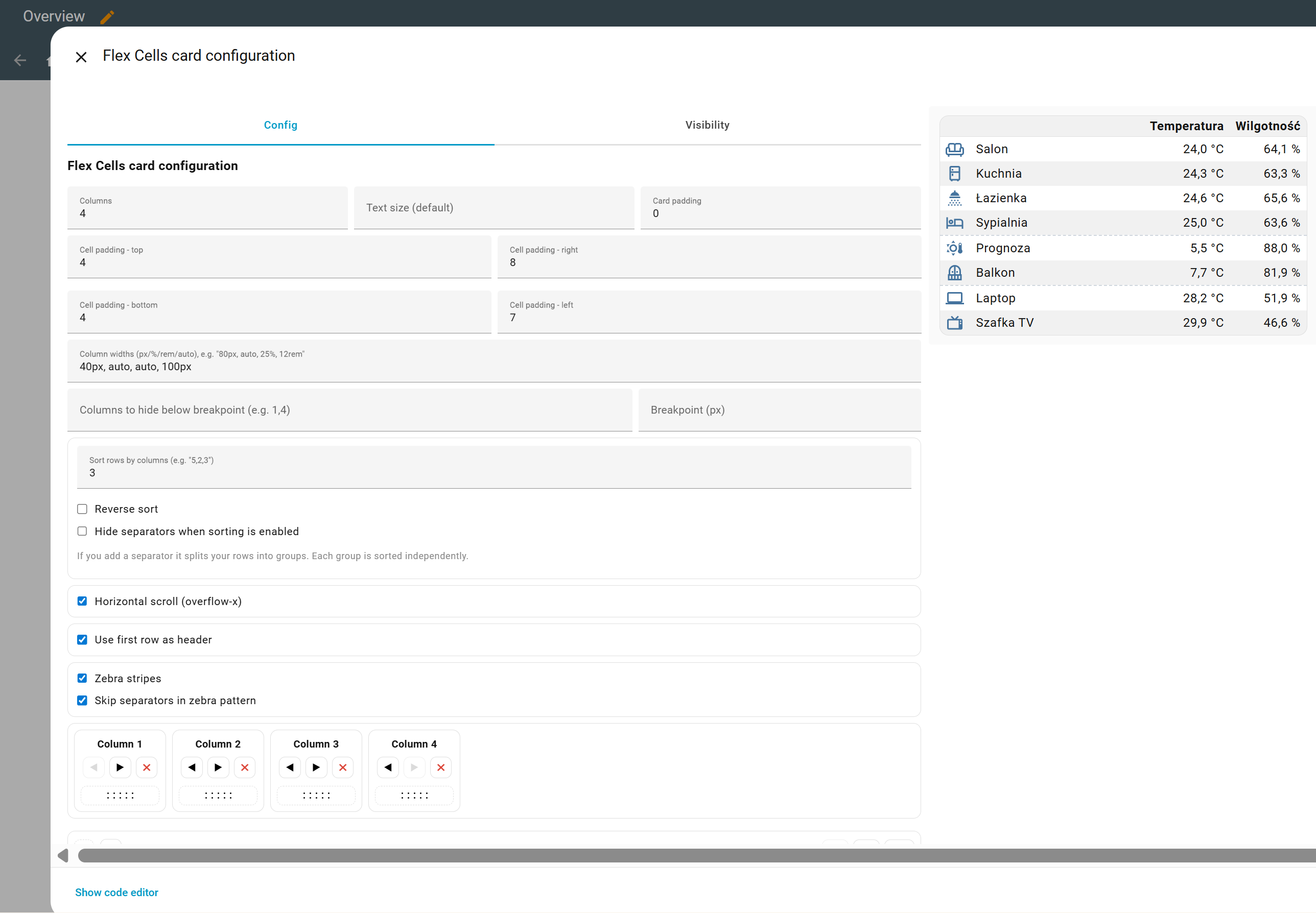Move Column 3 left with the arrow
Viewport: 1316px width, 913px height.
pyautogui.click(x=290, y=767)
